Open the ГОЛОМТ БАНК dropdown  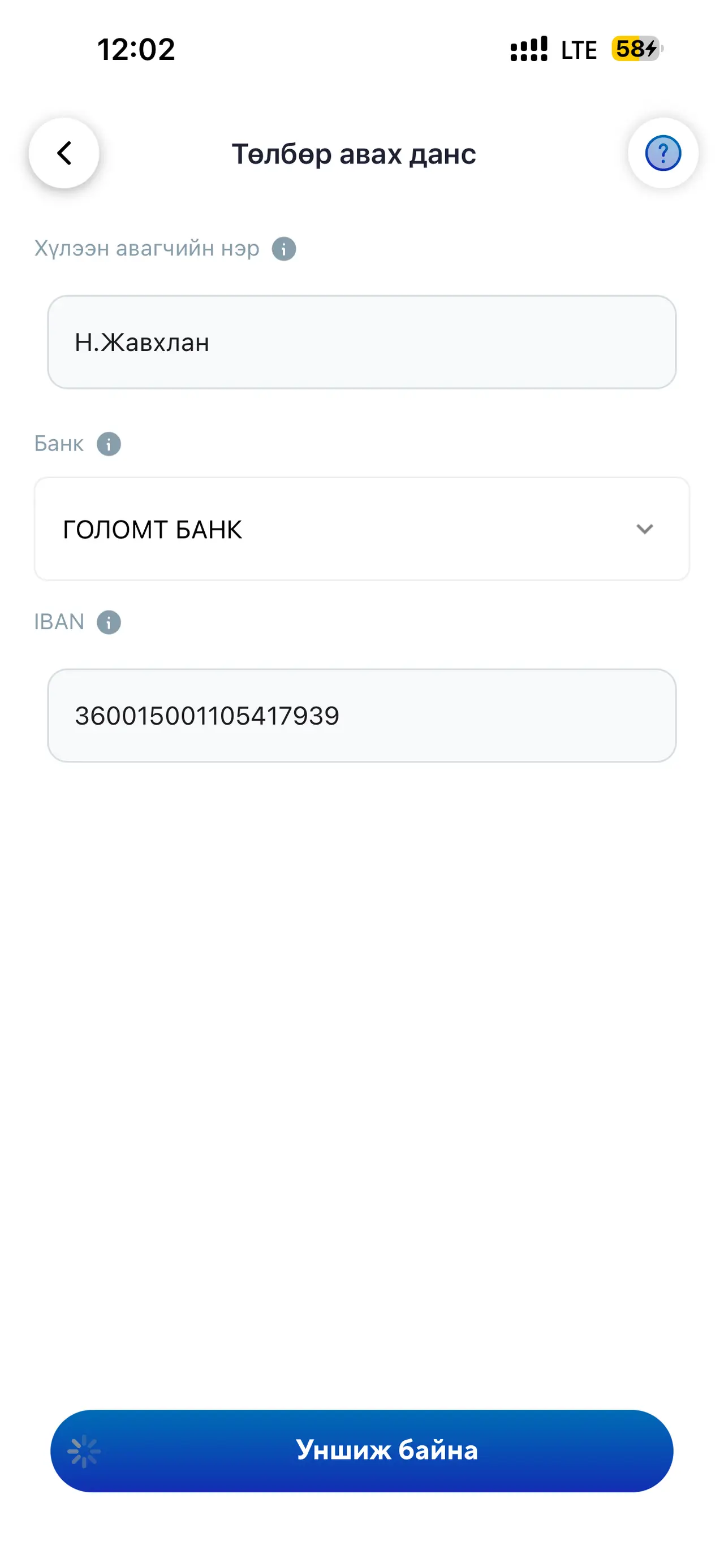pos(361,529)
